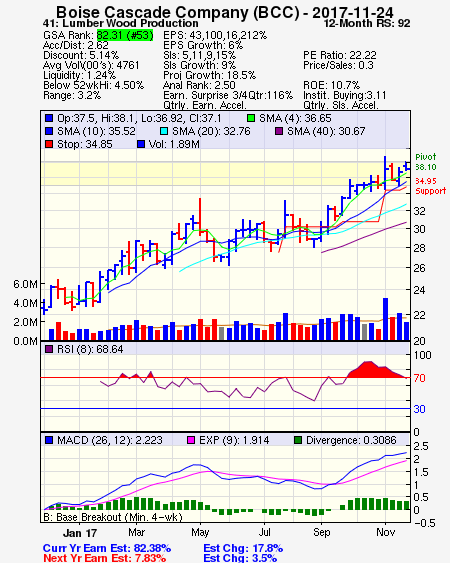Click the Proj Growth: 18.5% text
The height and width of the screenshot is (563, 450).
(209, 75)
